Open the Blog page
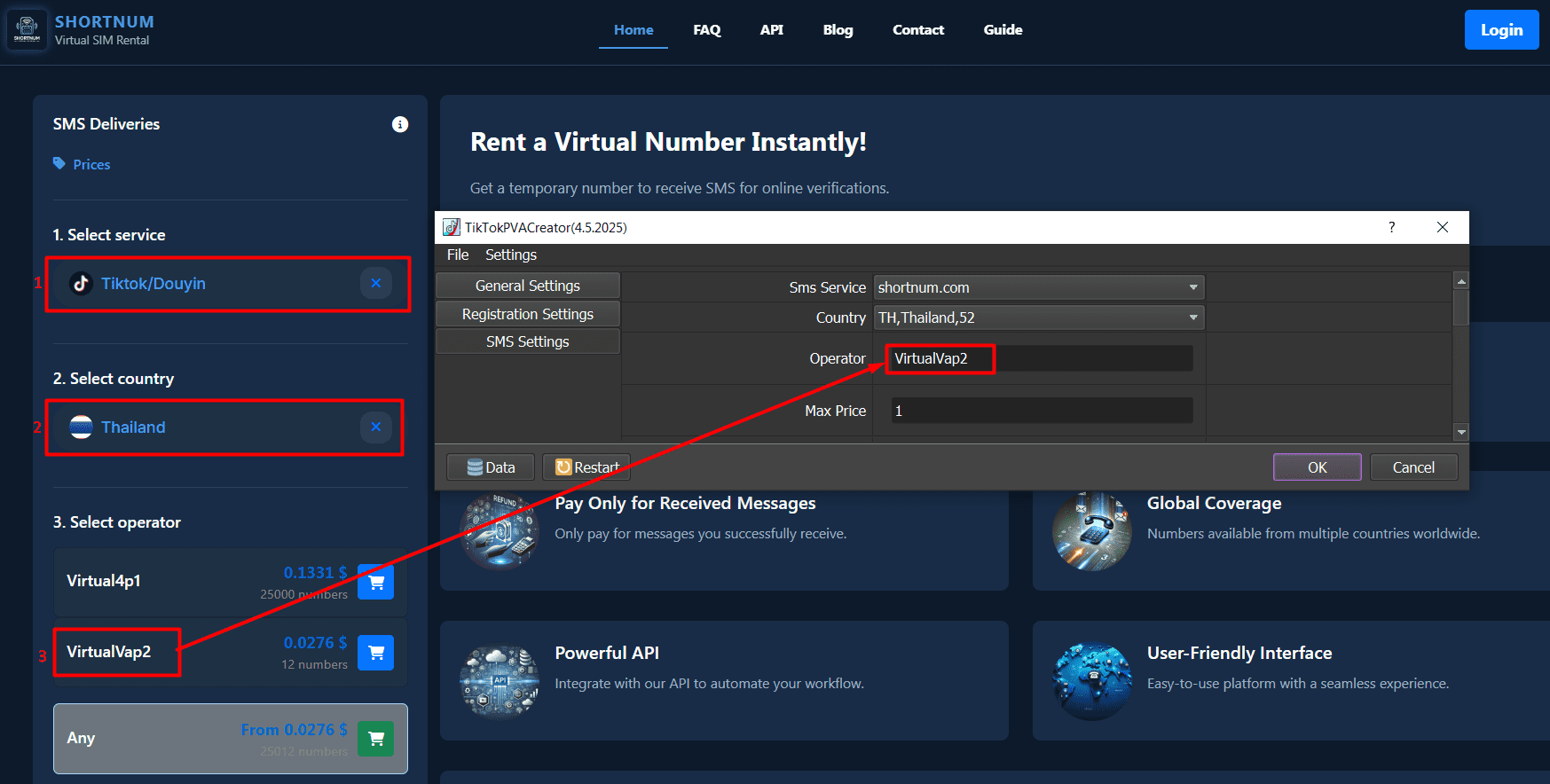 pyautogui.click(x=838, y=30)
